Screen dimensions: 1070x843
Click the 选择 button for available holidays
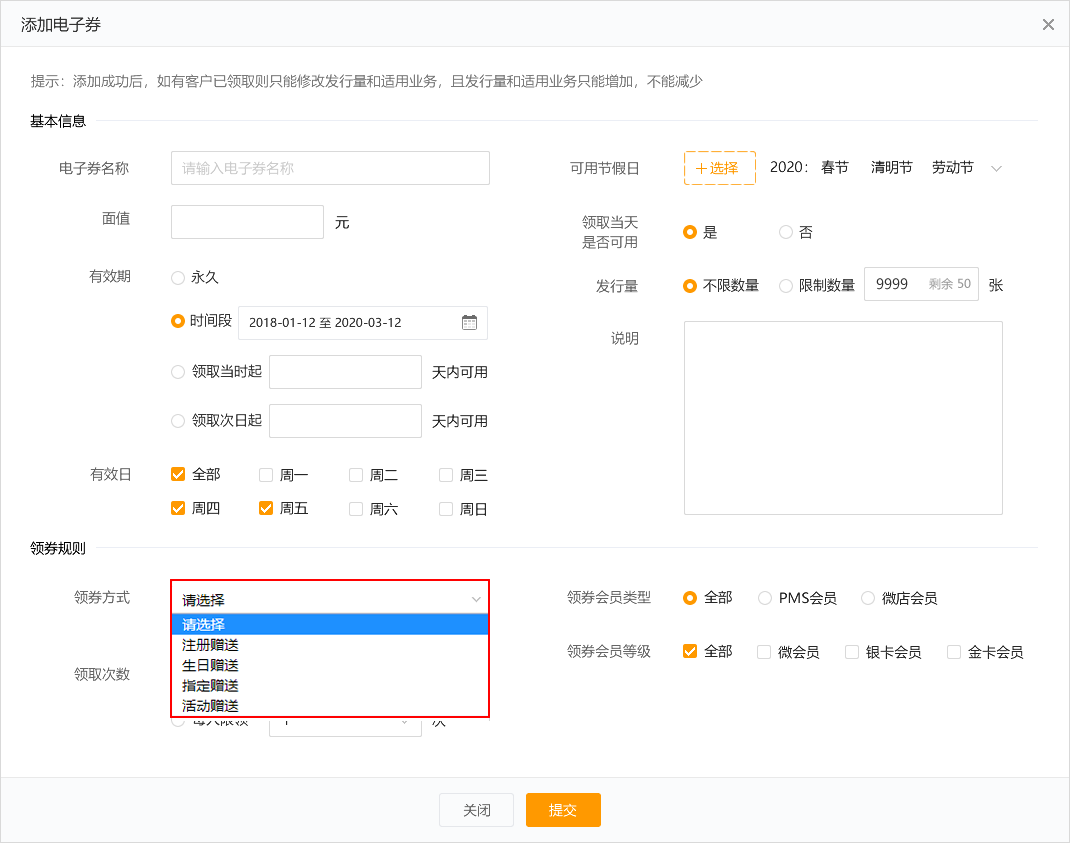[719, 168]
